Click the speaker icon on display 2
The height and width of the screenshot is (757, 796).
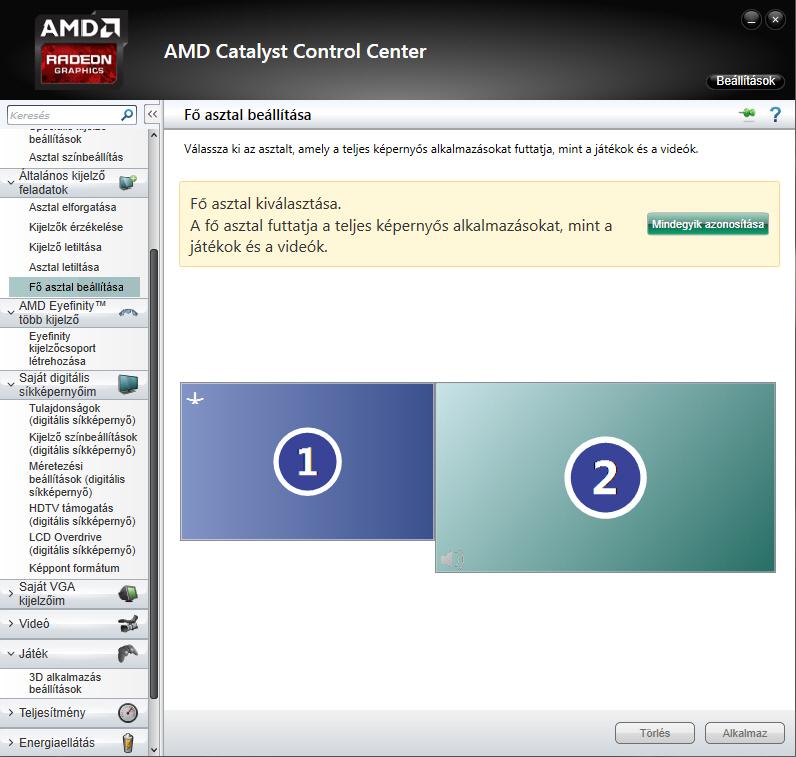point(452,559)
